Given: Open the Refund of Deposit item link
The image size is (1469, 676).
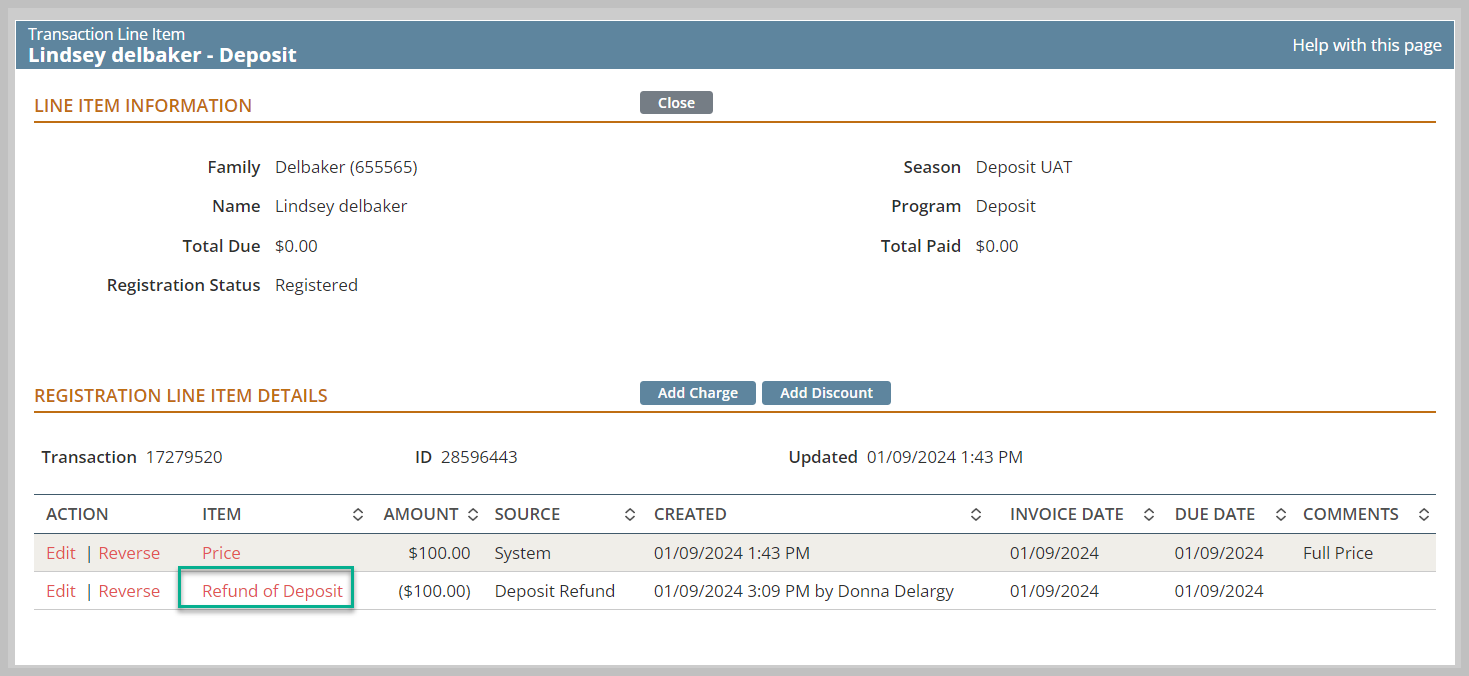Looking at the screenshot, I should pos(272,591).
